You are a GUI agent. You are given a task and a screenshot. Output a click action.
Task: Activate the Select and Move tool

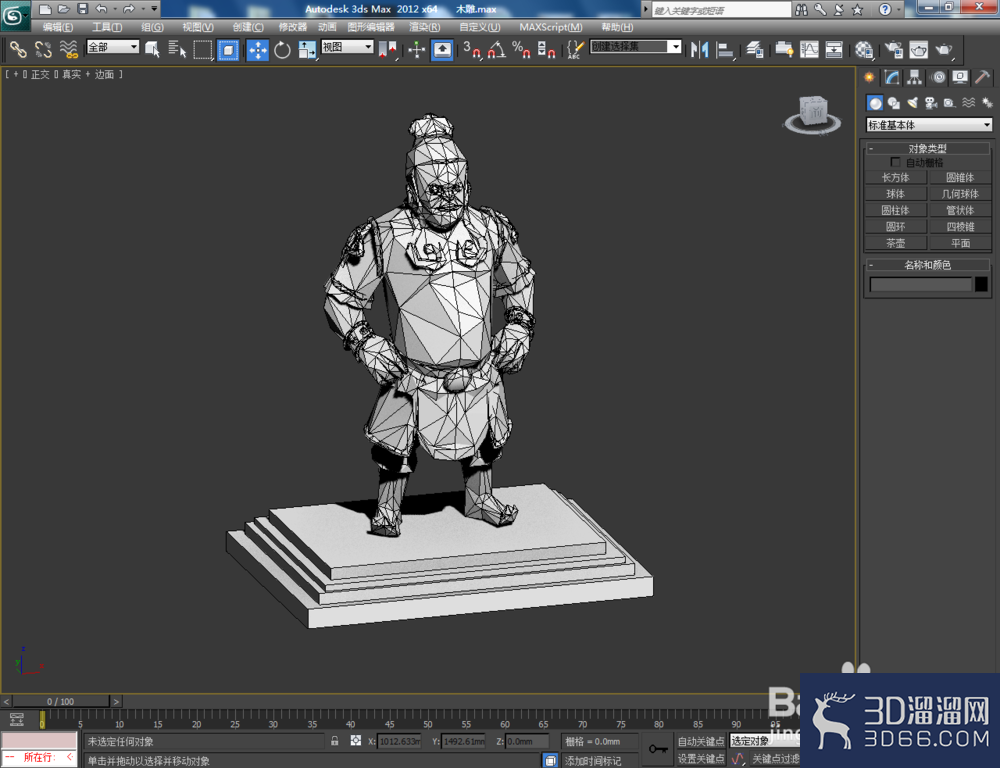tap(257, 49)
